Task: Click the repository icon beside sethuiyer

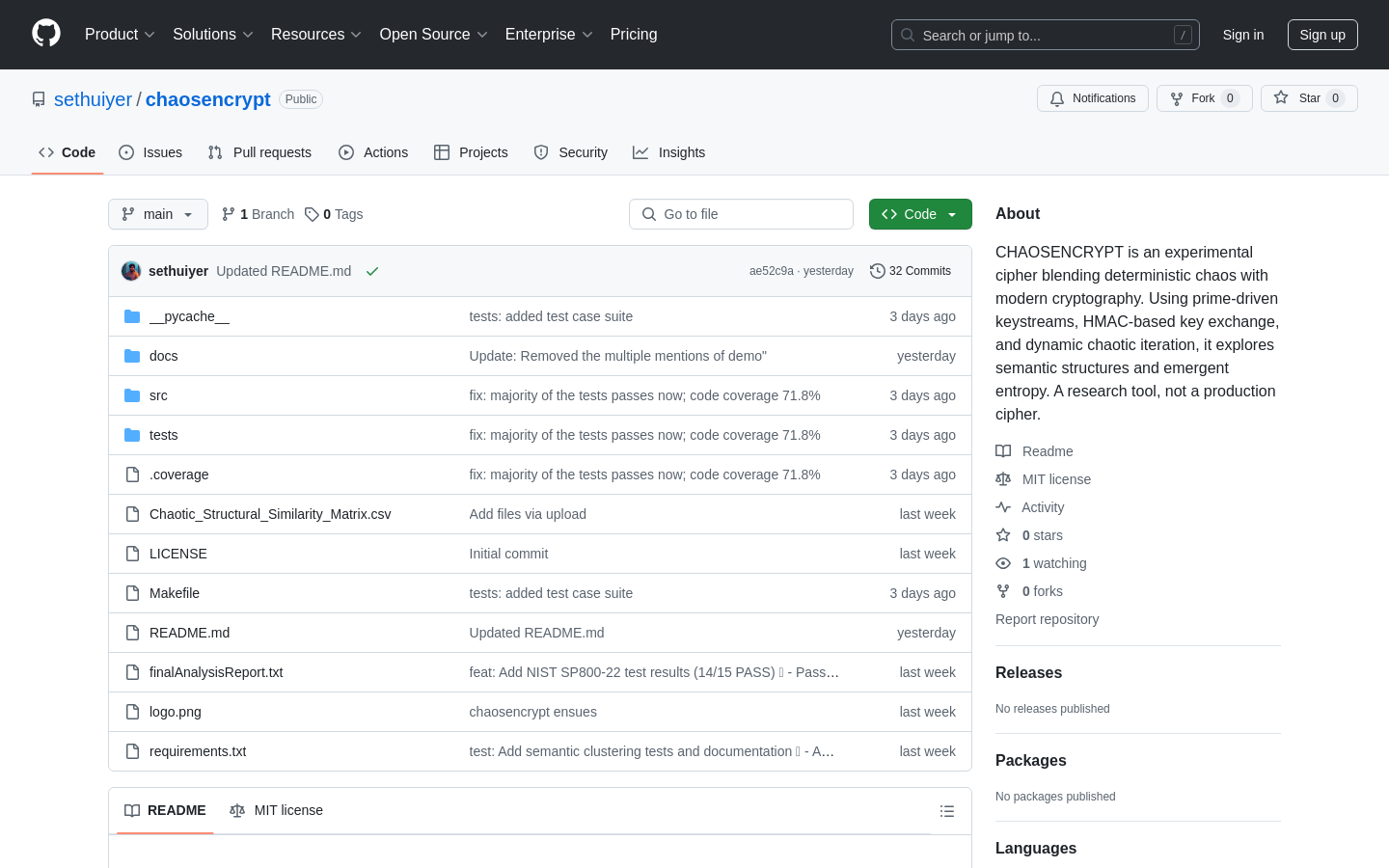Action: pyautogui.click(x=39, y=99)
